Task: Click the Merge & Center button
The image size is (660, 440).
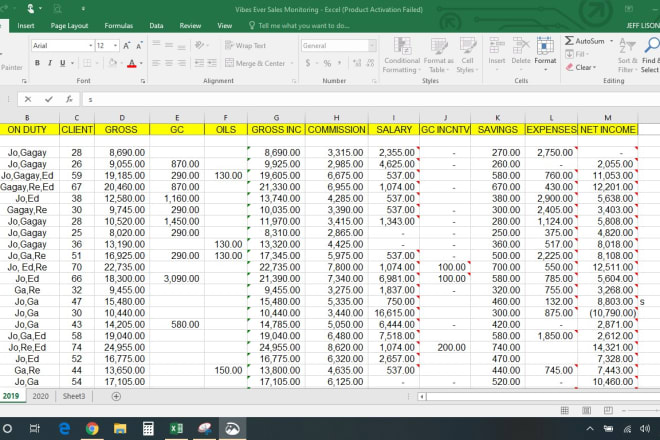Action: coord(254,63)
